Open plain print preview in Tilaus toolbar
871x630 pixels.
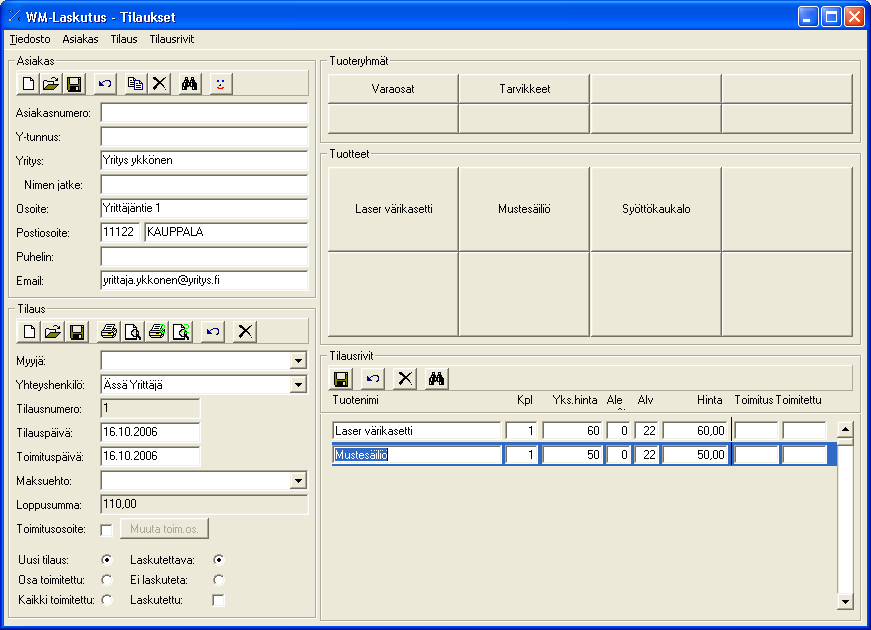point(132,332)
